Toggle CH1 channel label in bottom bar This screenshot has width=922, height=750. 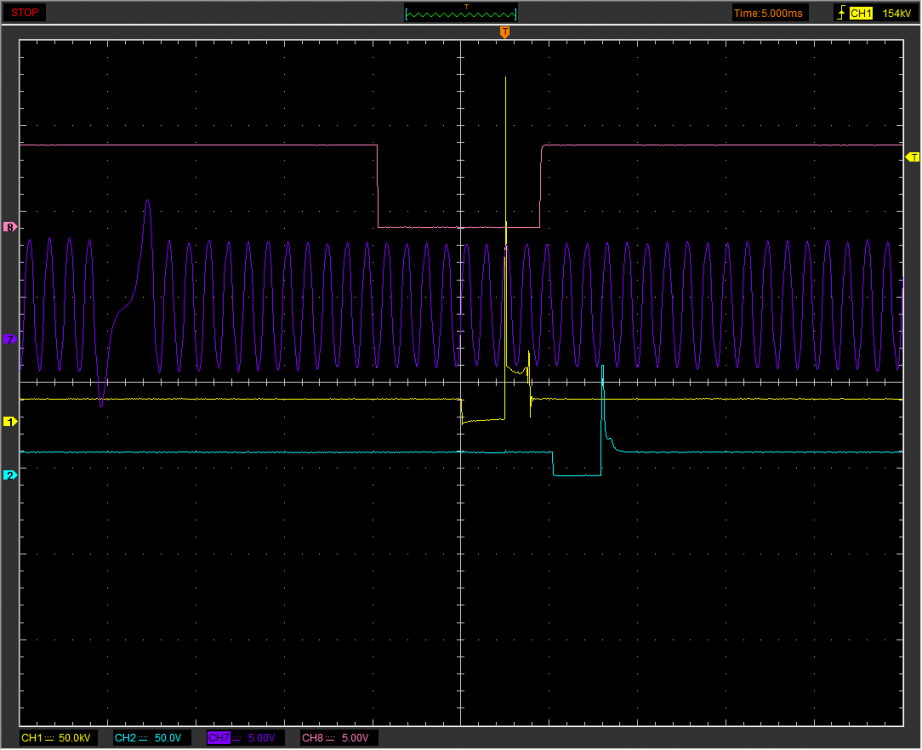(32, 738)
